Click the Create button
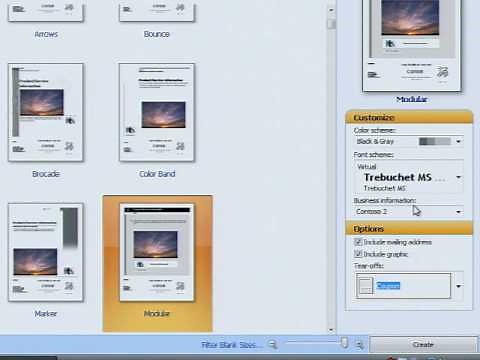Viewport: 480px width, 360px height. point(423,345)
